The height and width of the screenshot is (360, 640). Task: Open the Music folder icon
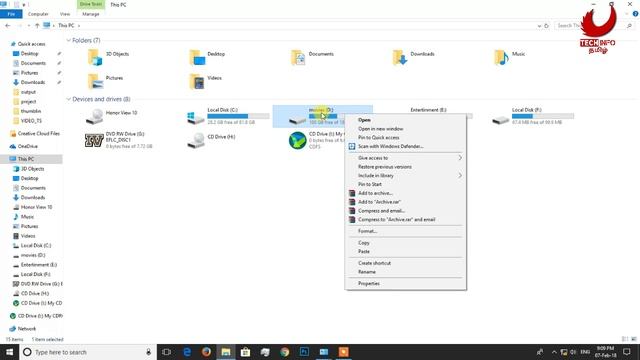tap(501, 58)
